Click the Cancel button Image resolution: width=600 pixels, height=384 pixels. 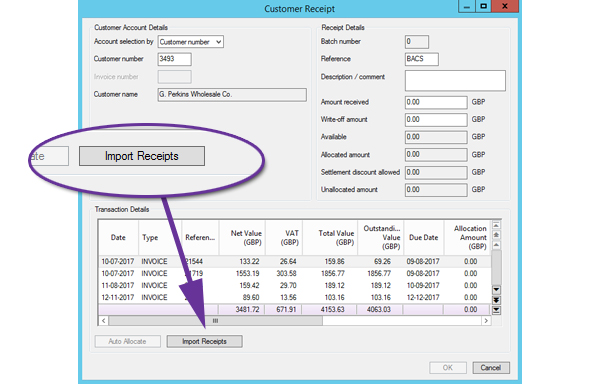point(491,368)
